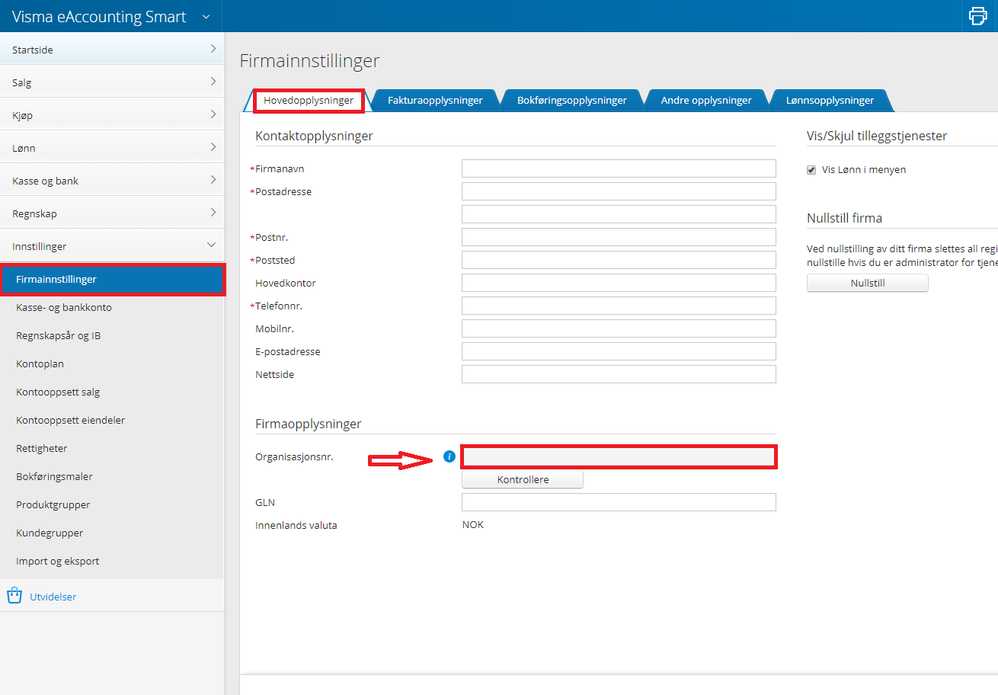This screenshot has height=695, width=998.
Task: Click the Poststed input field
Action: 619,260
